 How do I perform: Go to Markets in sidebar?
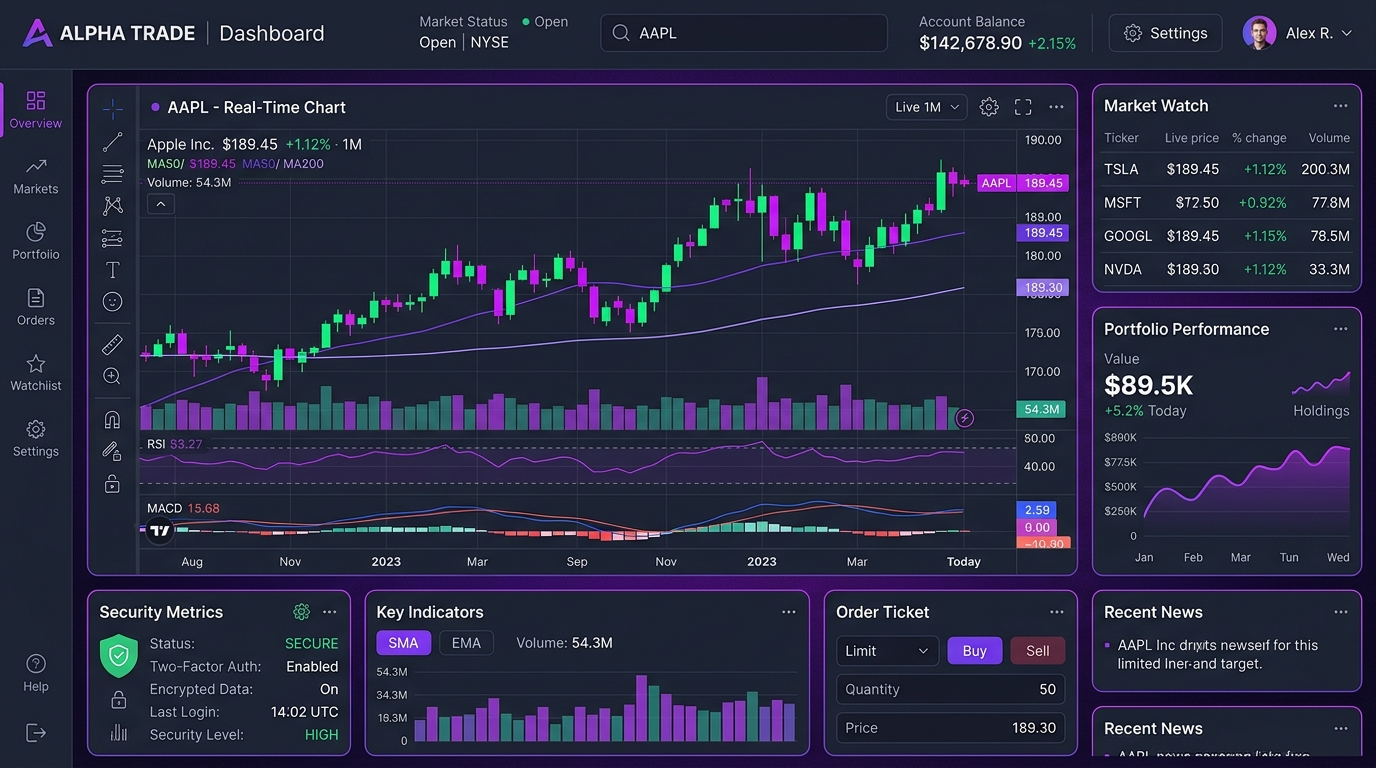pos(36,176)
